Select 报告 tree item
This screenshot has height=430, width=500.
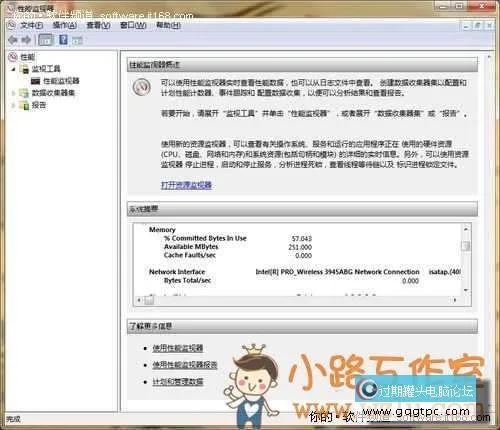pyautogui.click(x=39, y=105)
